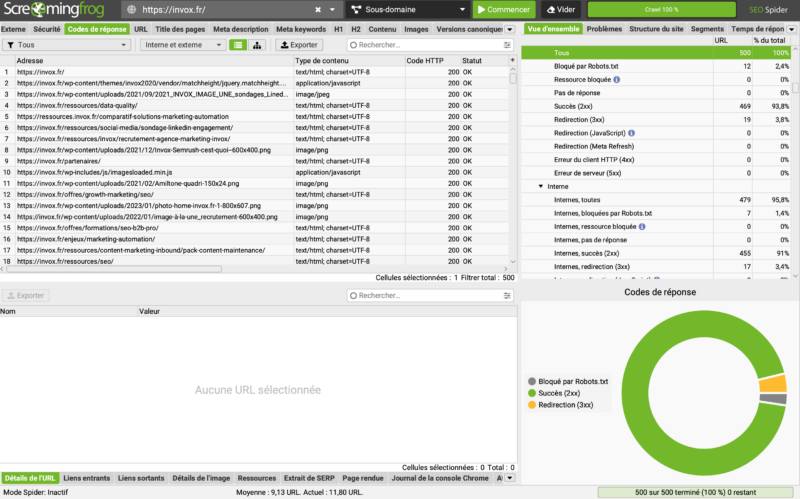The image size is (800, 499).
Task: Open the Interne et externe dropdown
Action: (x=183, y=45)
